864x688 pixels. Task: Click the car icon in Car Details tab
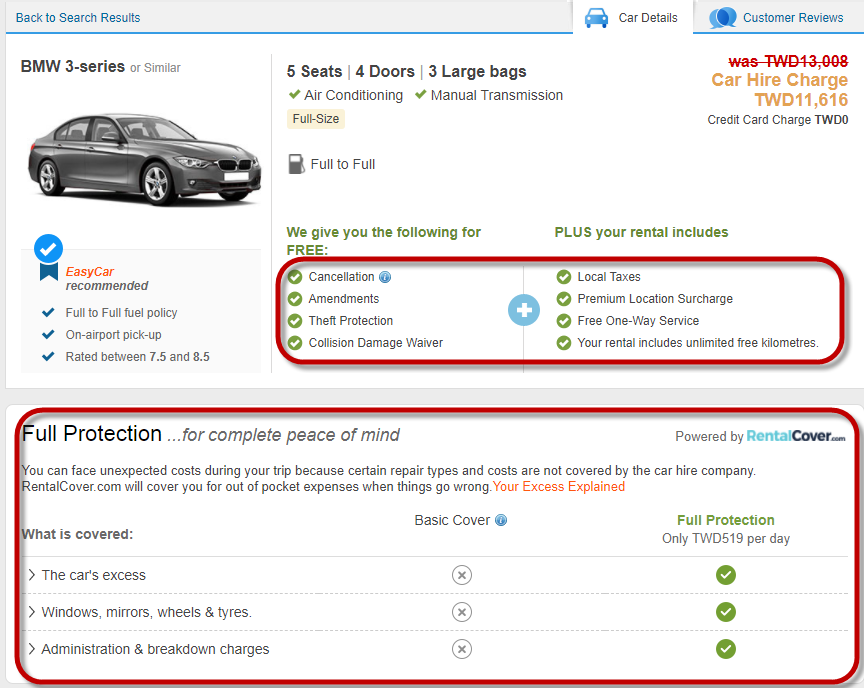(x=596, y=18)
